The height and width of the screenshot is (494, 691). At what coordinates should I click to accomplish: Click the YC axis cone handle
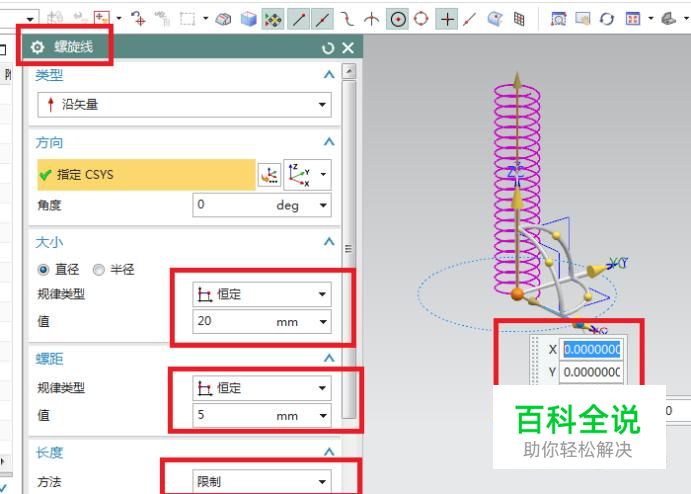597,271
